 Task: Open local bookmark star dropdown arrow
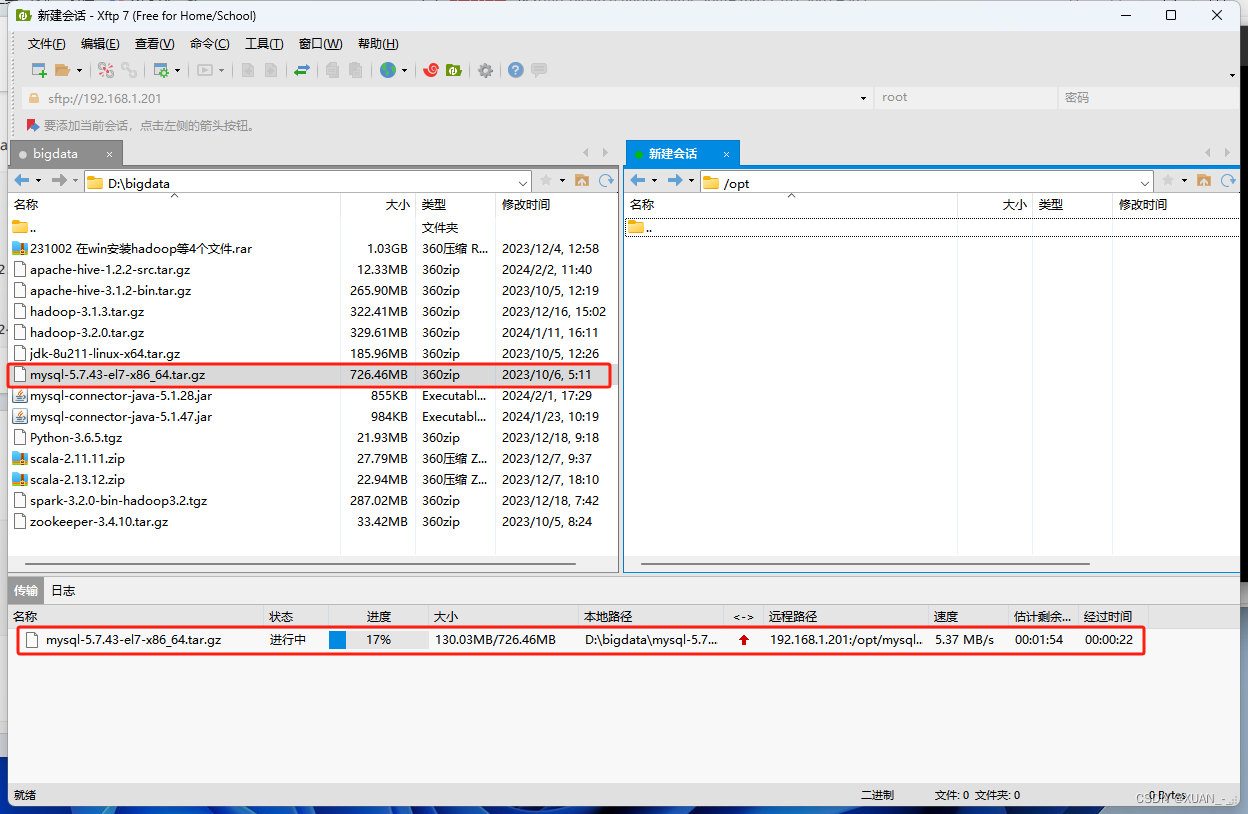(x=562, y=181)
